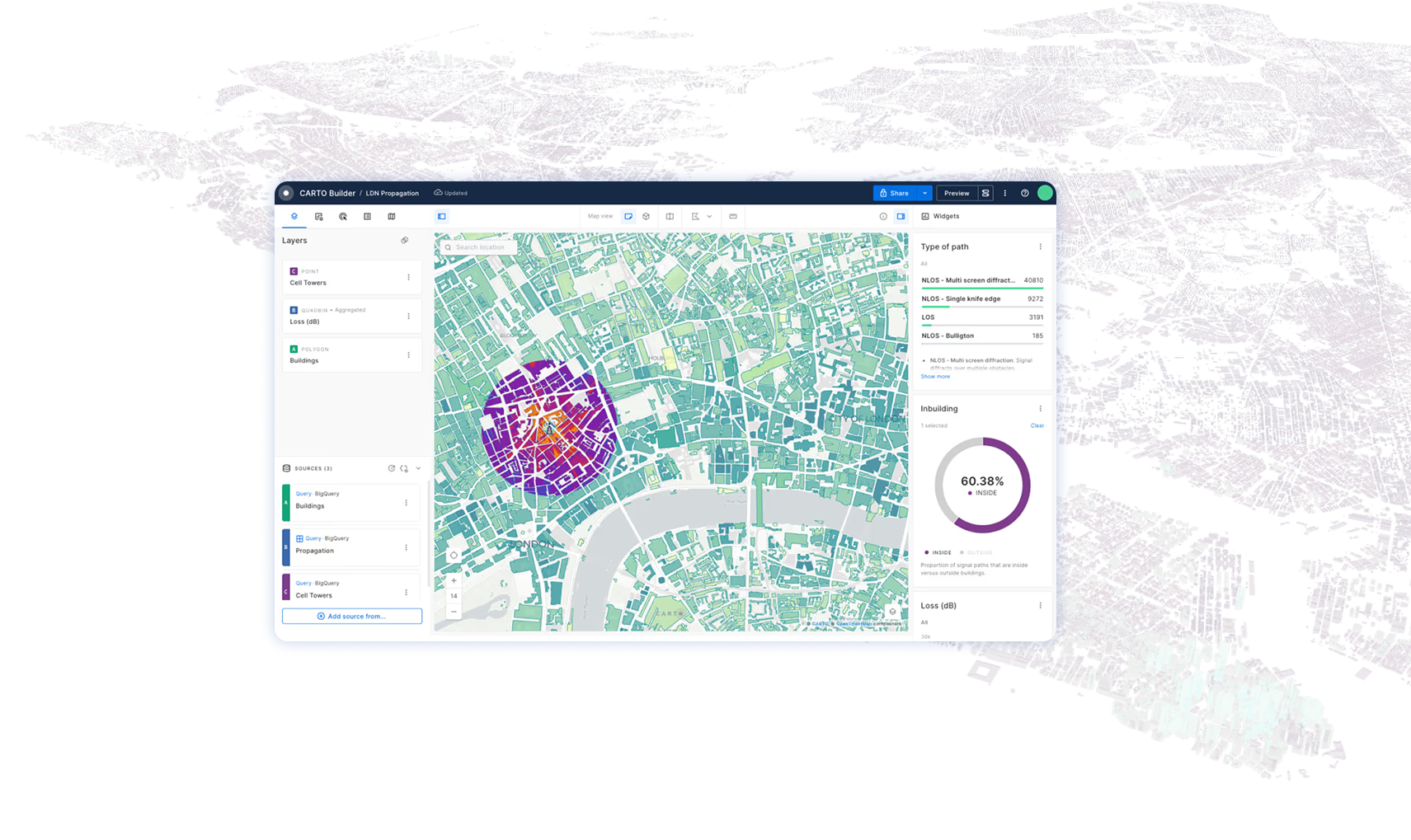Open the Legend tab icon in left panel
1411x840 pixels.
[368, 217]
